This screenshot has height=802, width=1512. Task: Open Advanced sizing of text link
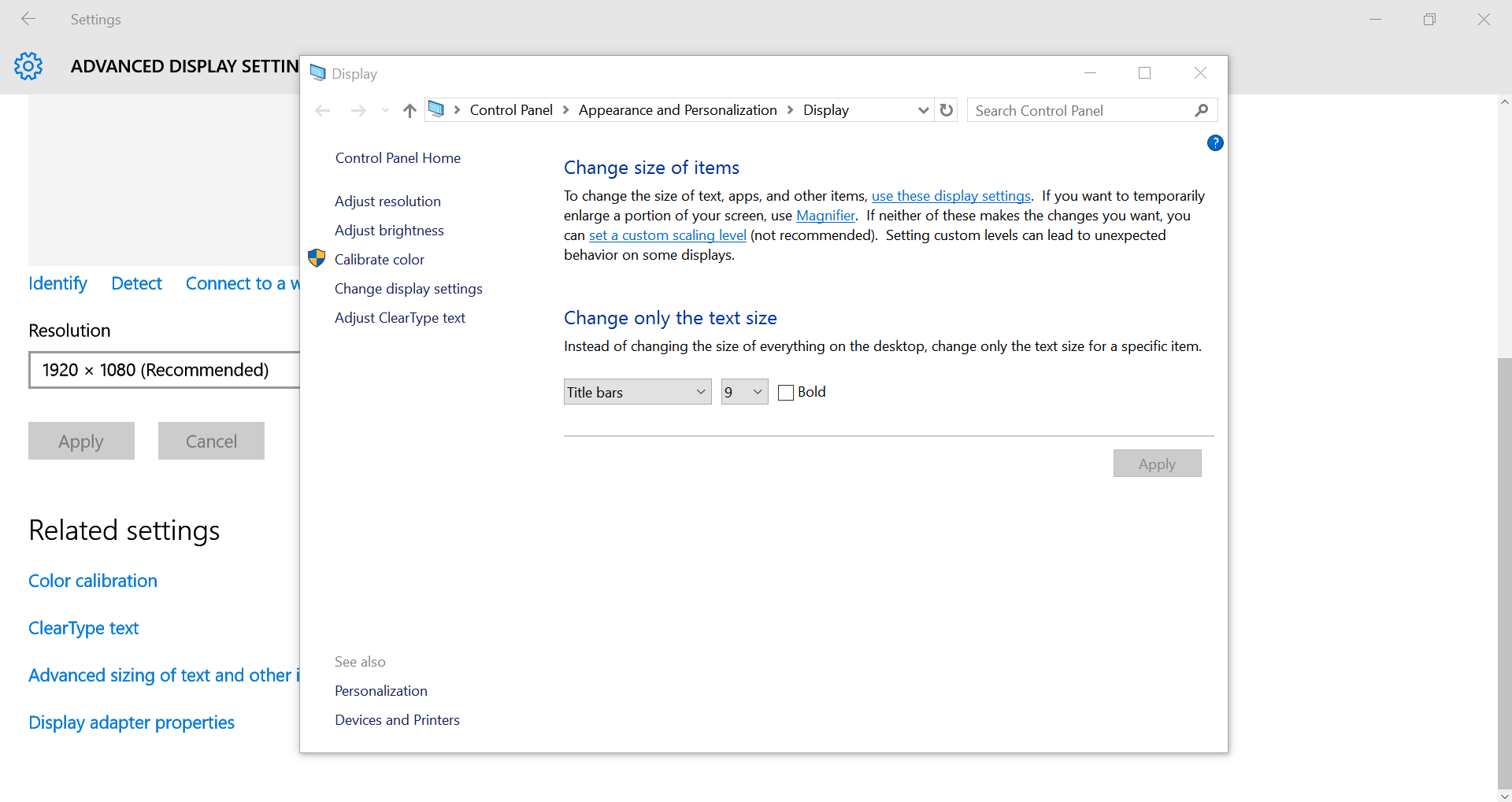164,675
